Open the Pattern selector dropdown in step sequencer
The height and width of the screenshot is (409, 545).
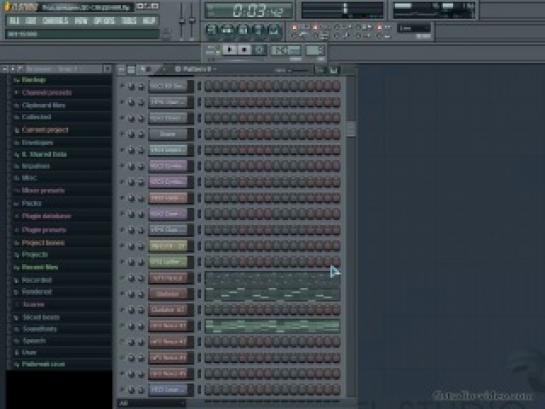(x=196, y=69)
